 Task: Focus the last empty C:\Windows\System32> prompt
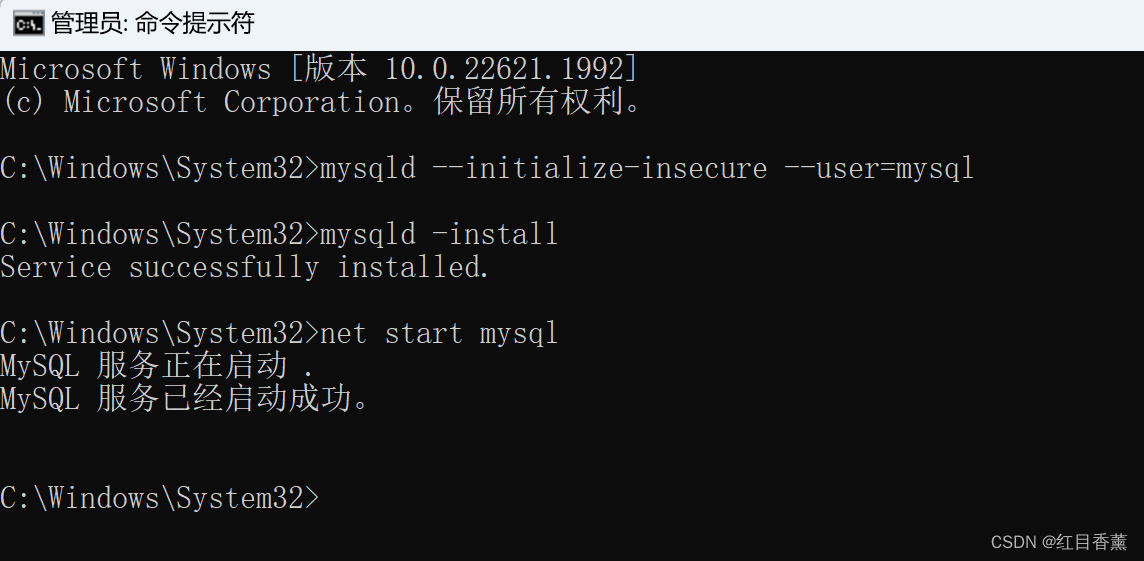(160, 498)
